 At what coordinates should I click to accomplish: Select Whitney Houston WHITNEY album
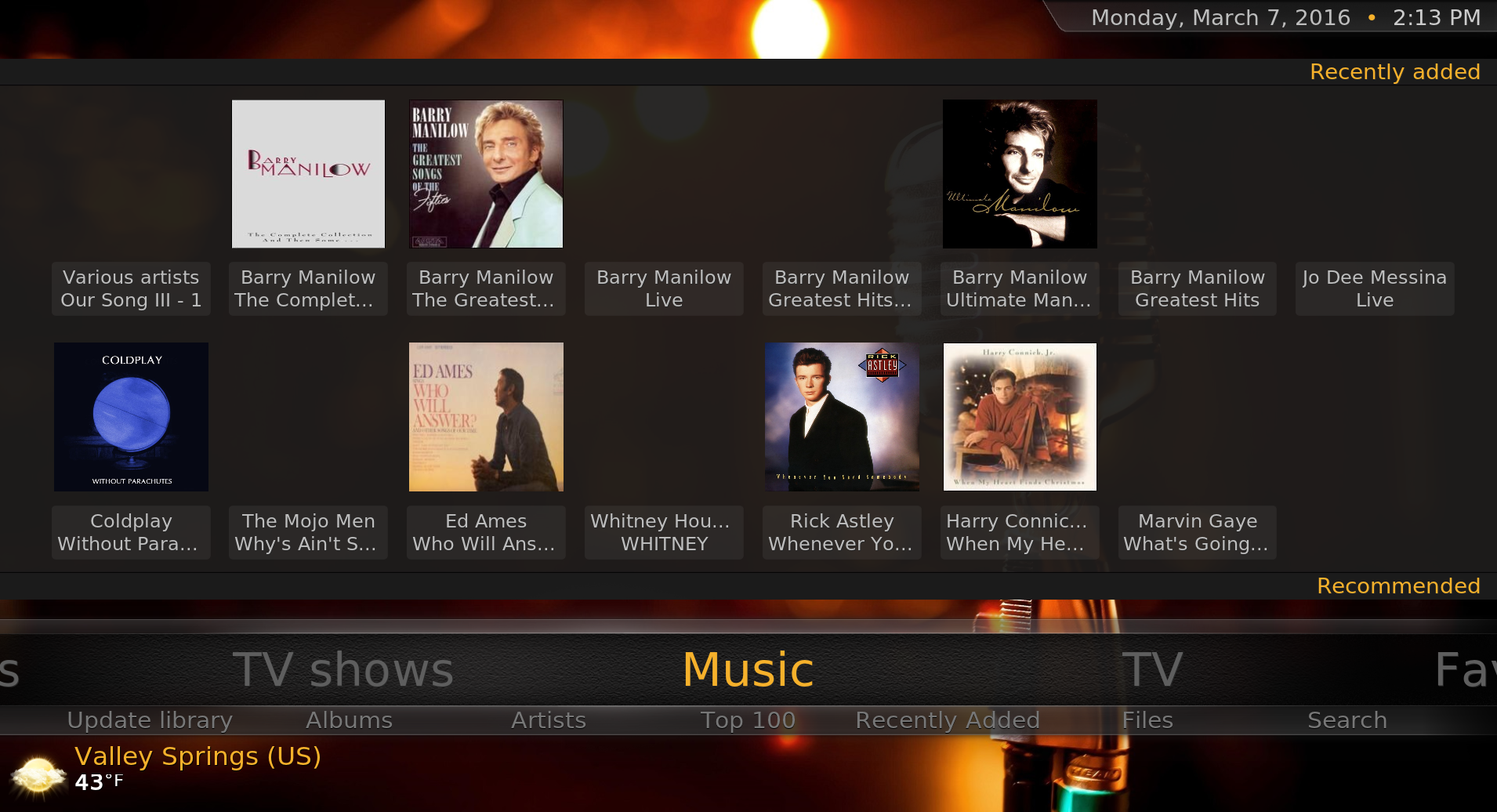[664, 532]
